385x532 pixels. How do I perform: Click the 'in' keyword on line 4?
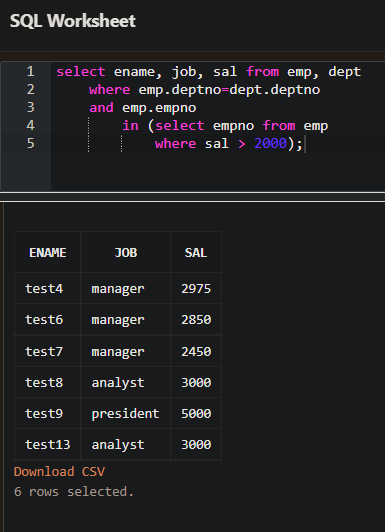130,126
